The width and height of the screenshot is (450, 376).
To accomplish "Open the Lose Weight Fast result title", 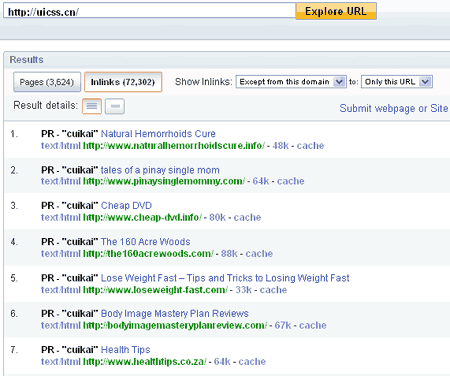I will (225, 278).
